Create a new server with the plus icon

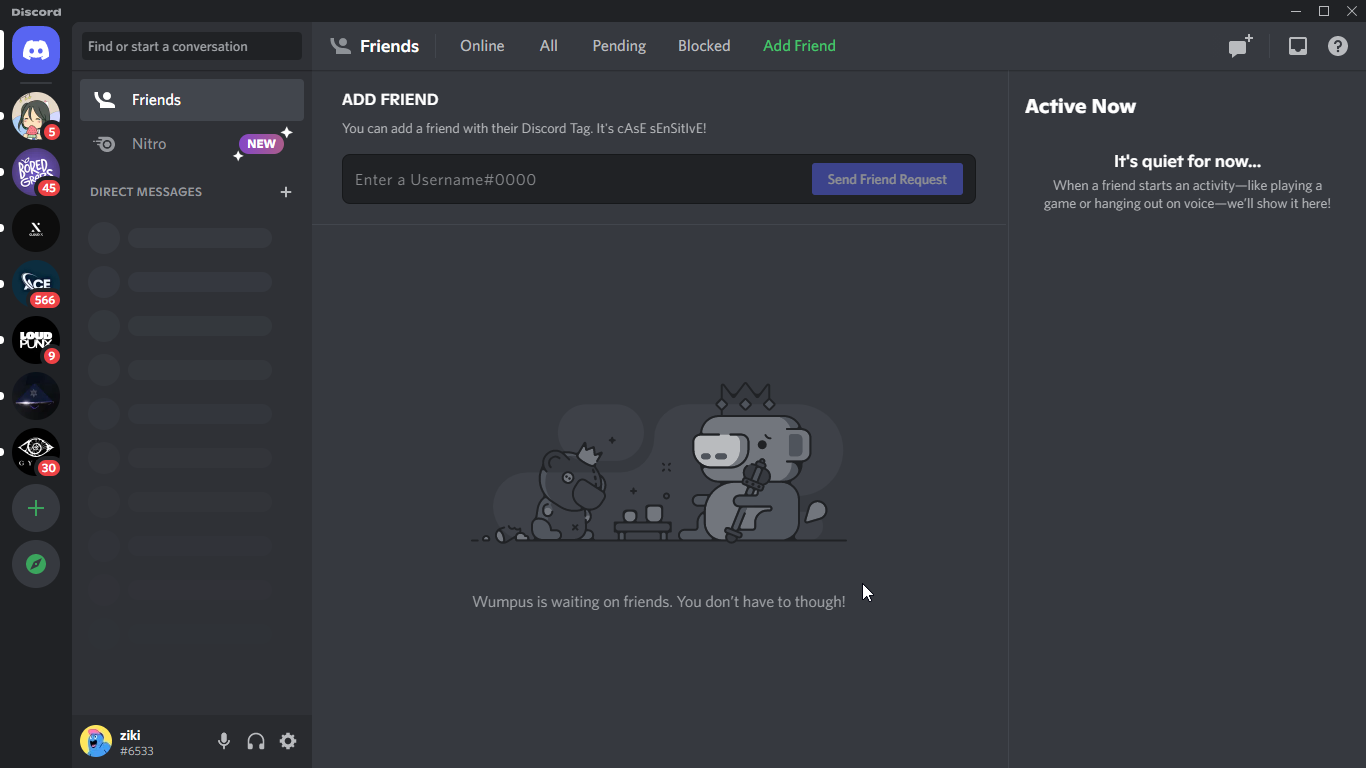(35, 508)
